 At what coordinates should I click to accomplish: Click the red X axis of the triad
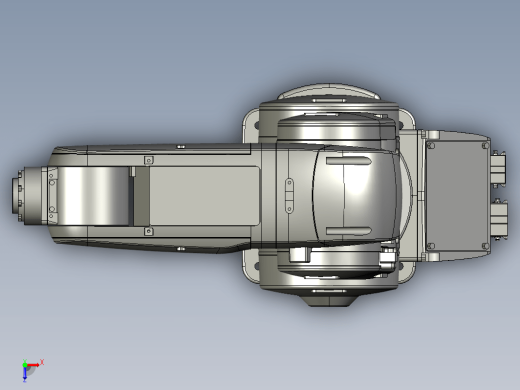tap(34, 365)
